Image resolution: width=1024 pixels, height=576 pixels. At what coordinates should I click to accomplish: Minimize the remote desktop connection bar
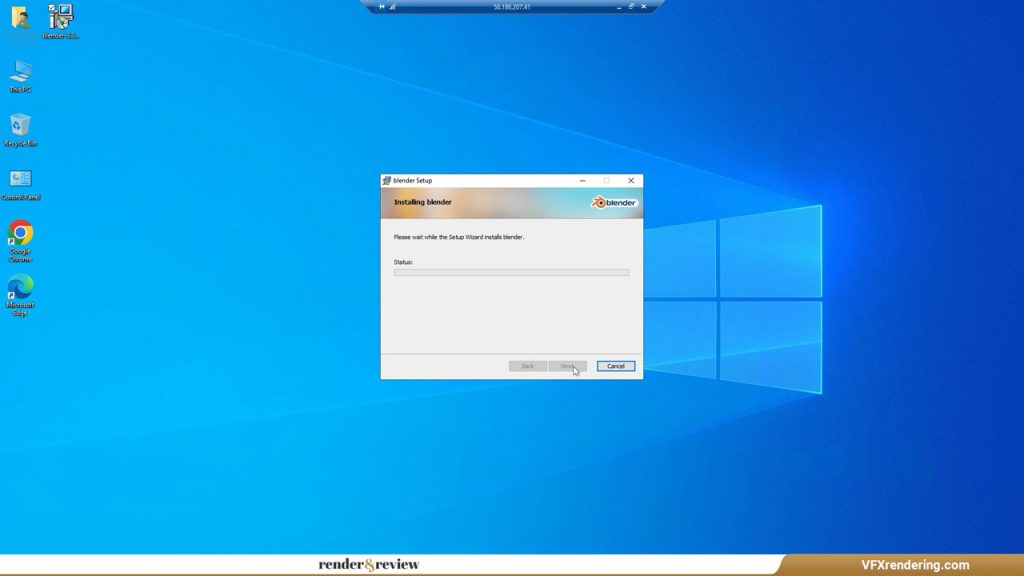pos(618,7)
